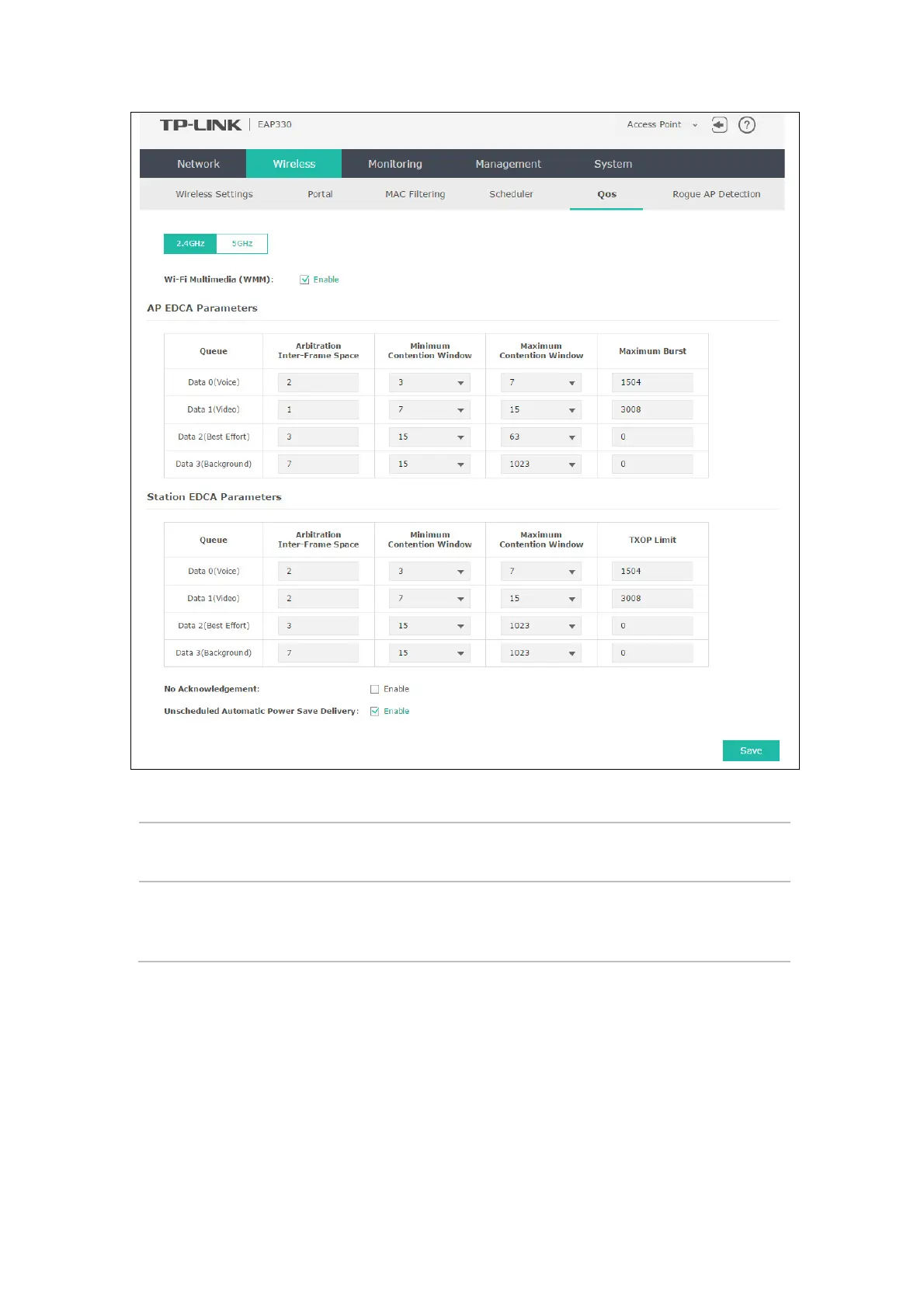
Task: Click Station Voice TXOP Limit field 1504
Action: pos(652,571)
